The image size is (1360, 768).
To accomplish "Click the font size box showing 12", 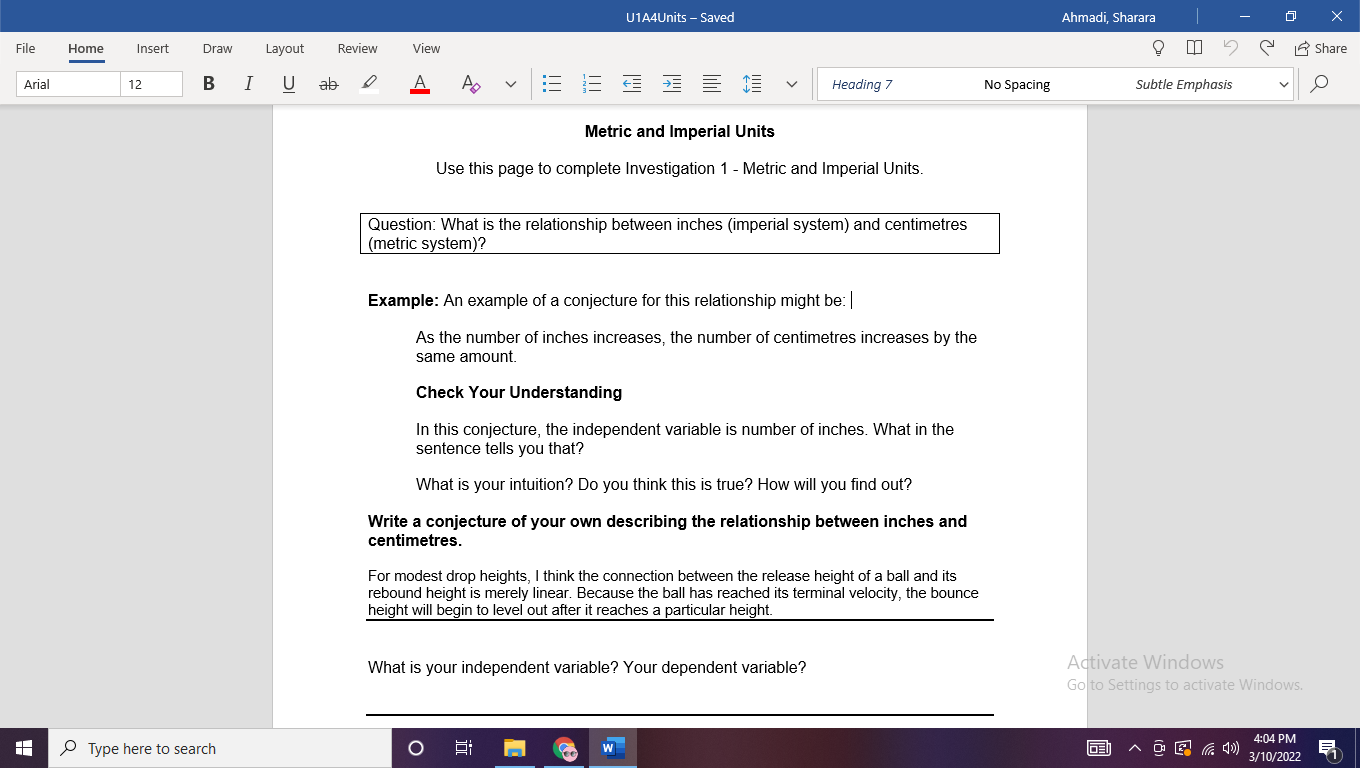I will (x=152, y=84).
